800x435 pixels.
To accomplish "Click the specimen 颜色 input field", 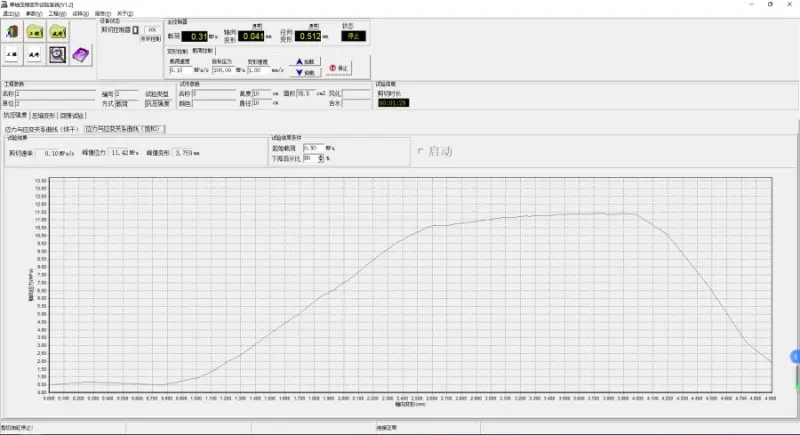I will coord(214,104).
